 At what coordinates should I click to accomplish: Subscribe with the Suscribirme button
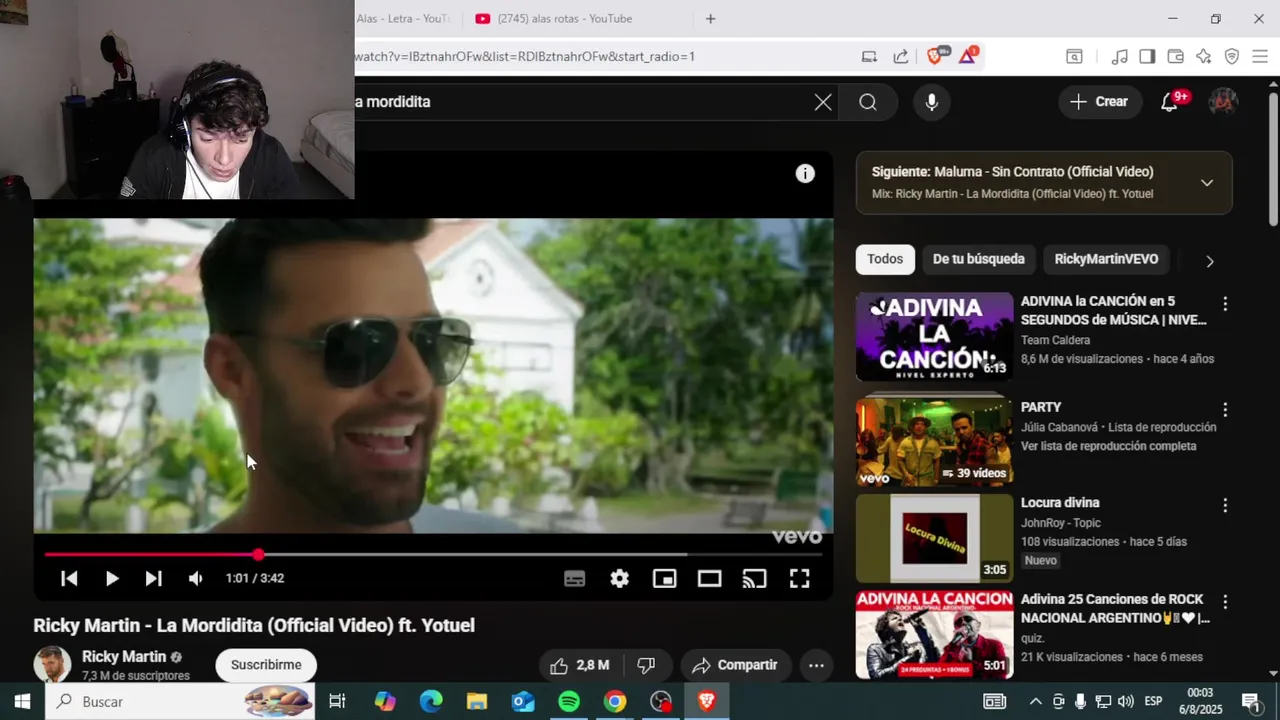[266, 665]
